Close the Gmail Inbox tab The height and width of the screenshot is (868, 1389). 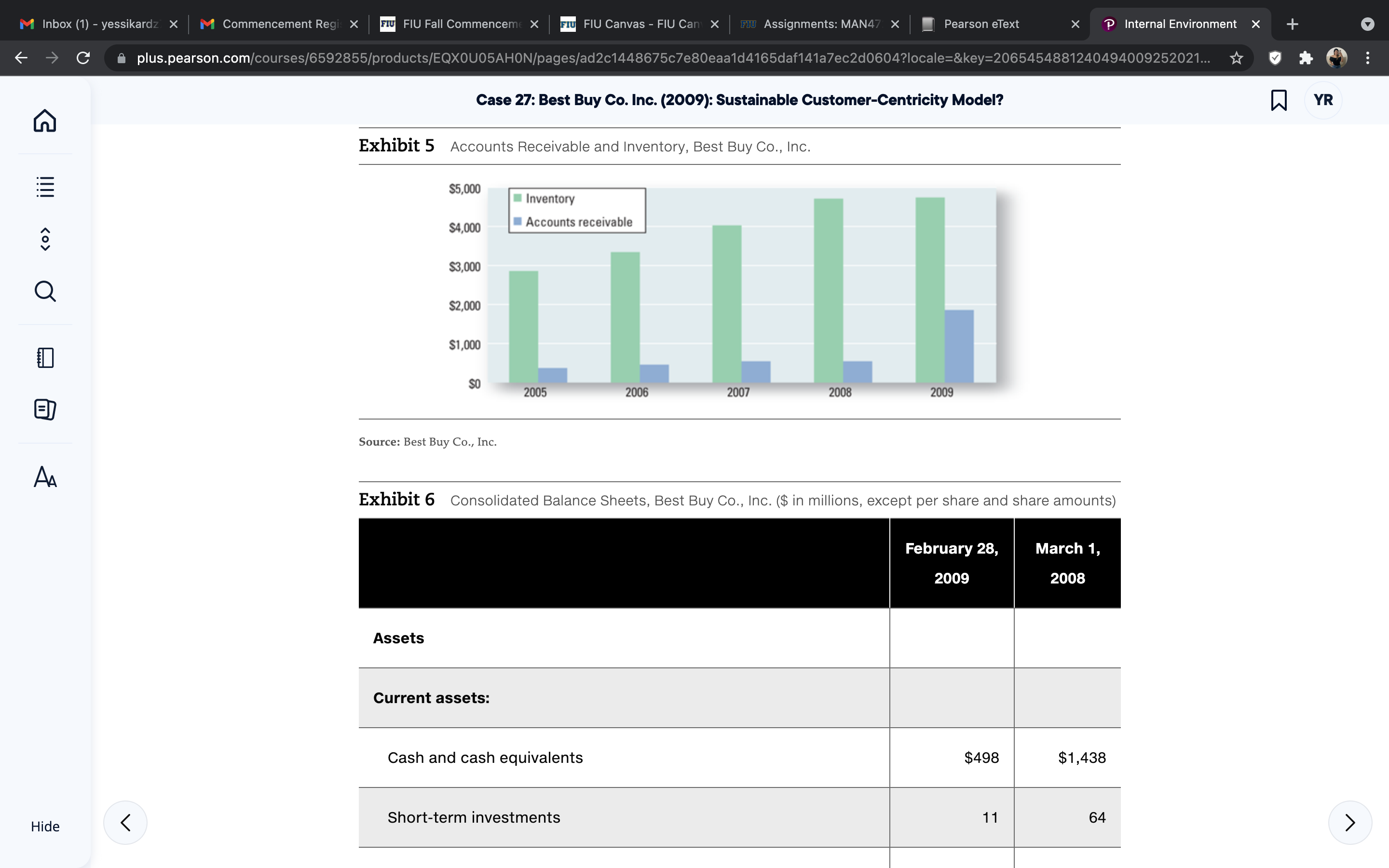point(174,24)
